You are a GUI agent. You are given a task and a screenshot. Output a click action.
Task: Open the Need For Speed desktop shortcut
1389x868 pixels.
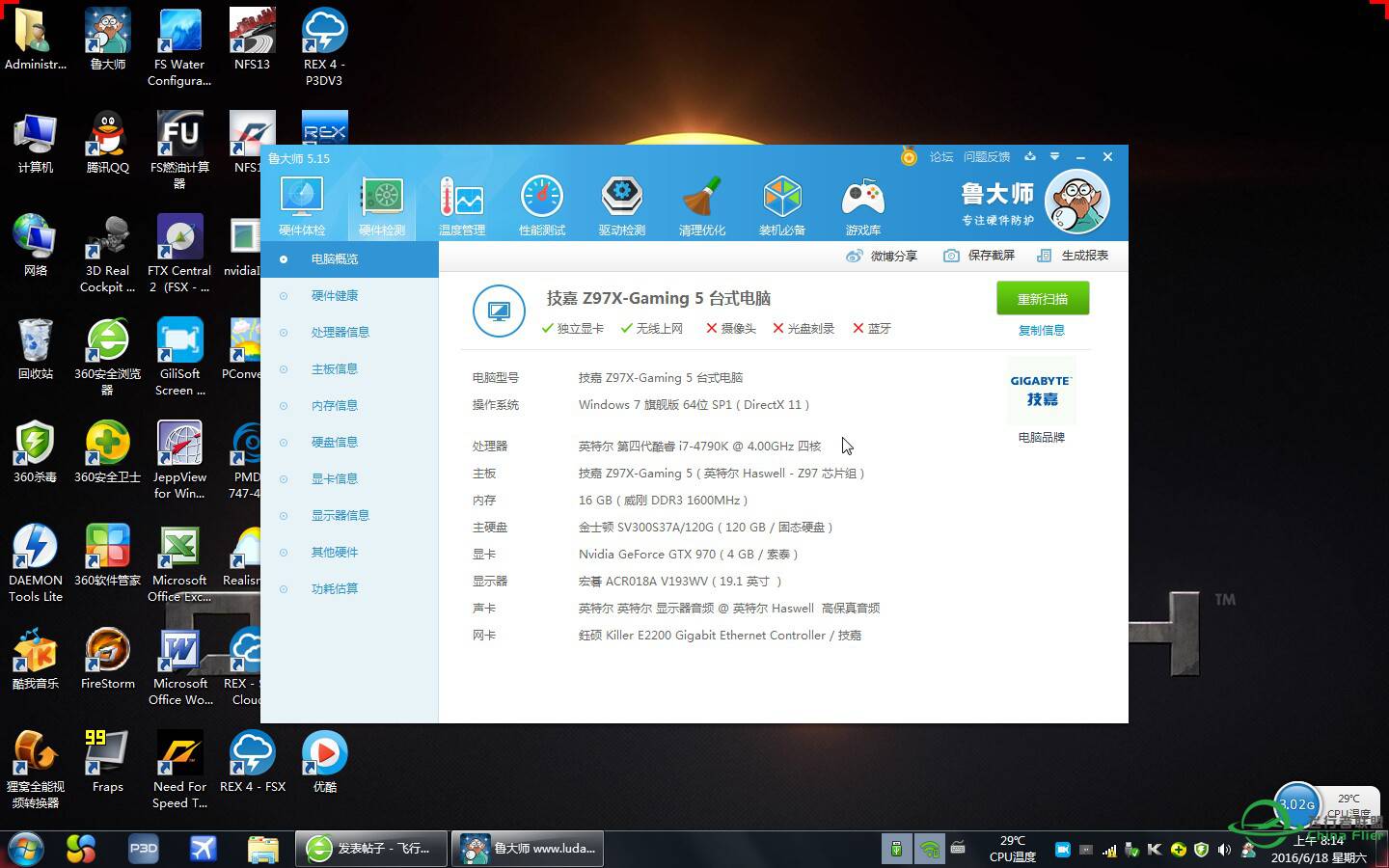[x=179, y=770]
